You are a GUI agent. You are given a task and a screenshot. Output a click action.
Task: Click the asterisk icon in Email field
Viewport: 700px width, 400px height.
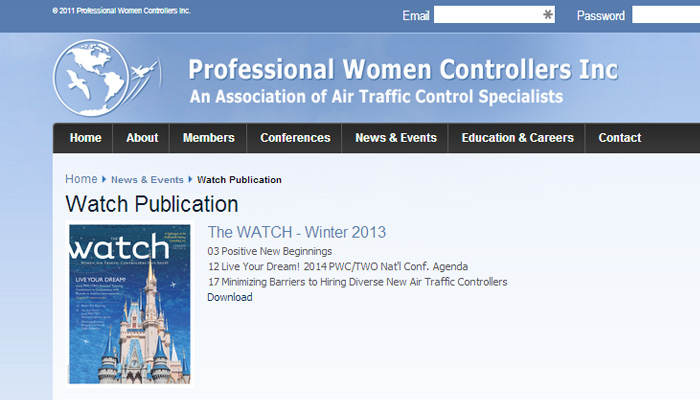click(547, 15)
